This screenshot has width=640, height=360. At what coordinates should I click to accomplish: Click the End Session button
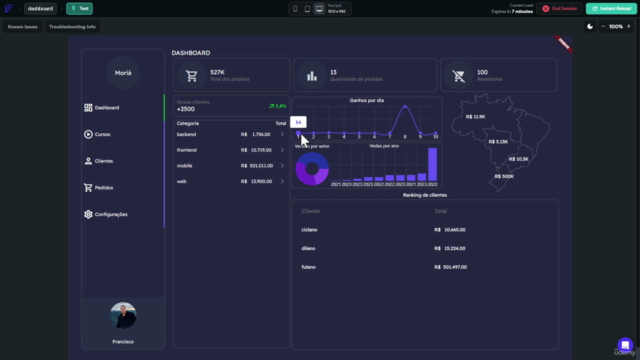click(560, 9)
